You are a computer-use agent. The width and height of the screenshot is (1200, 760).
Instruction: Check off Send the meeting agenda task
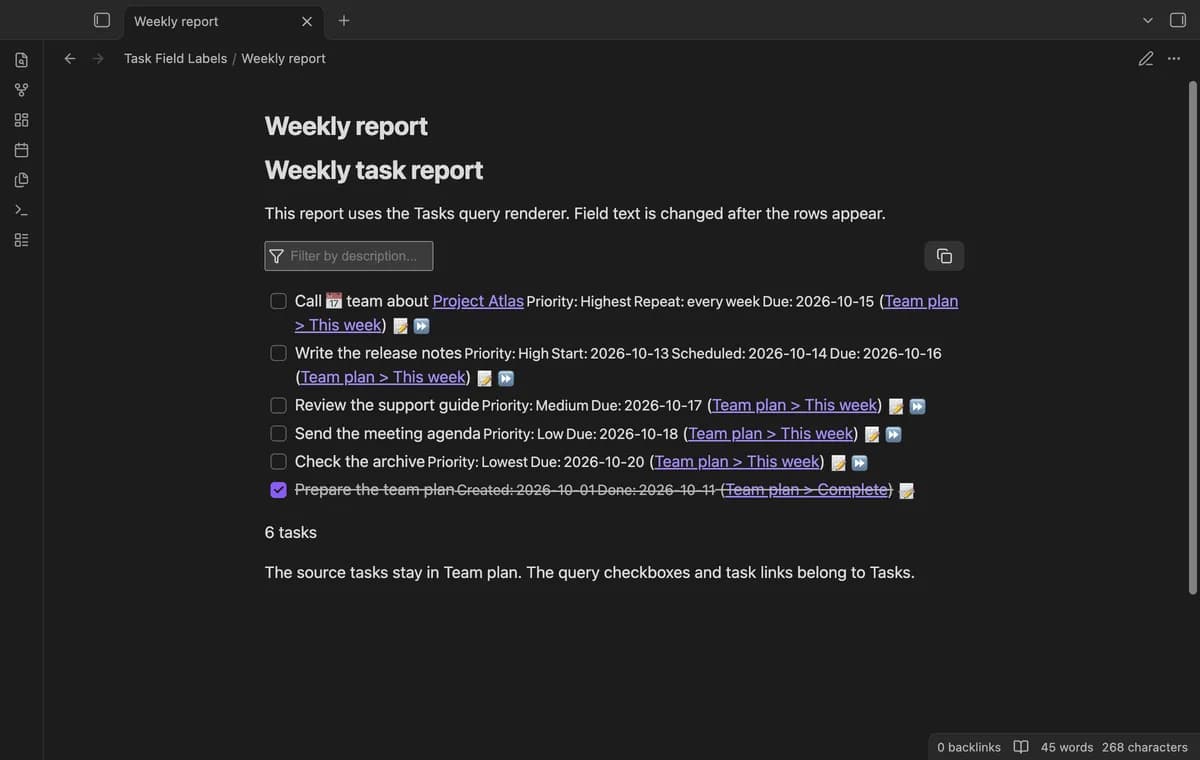(x=279, y=433)
